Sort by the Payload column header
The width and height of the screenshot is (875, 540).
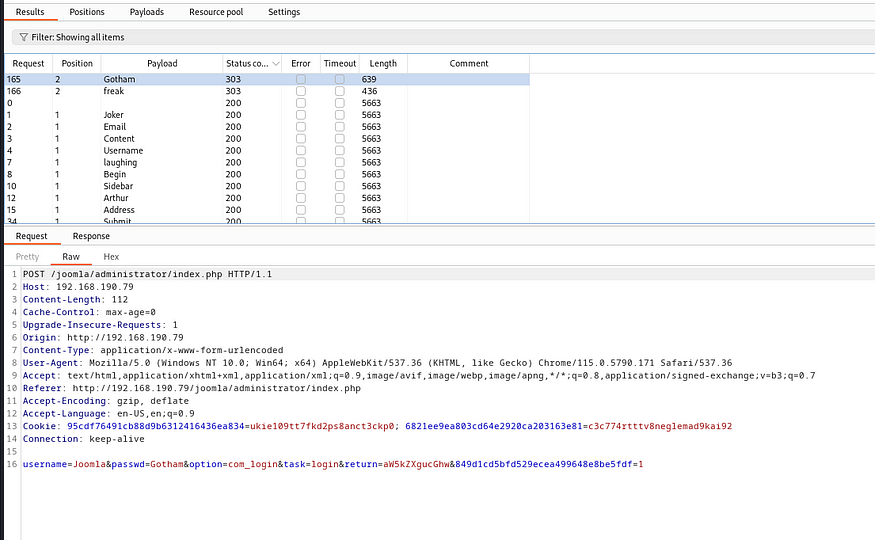162,64
